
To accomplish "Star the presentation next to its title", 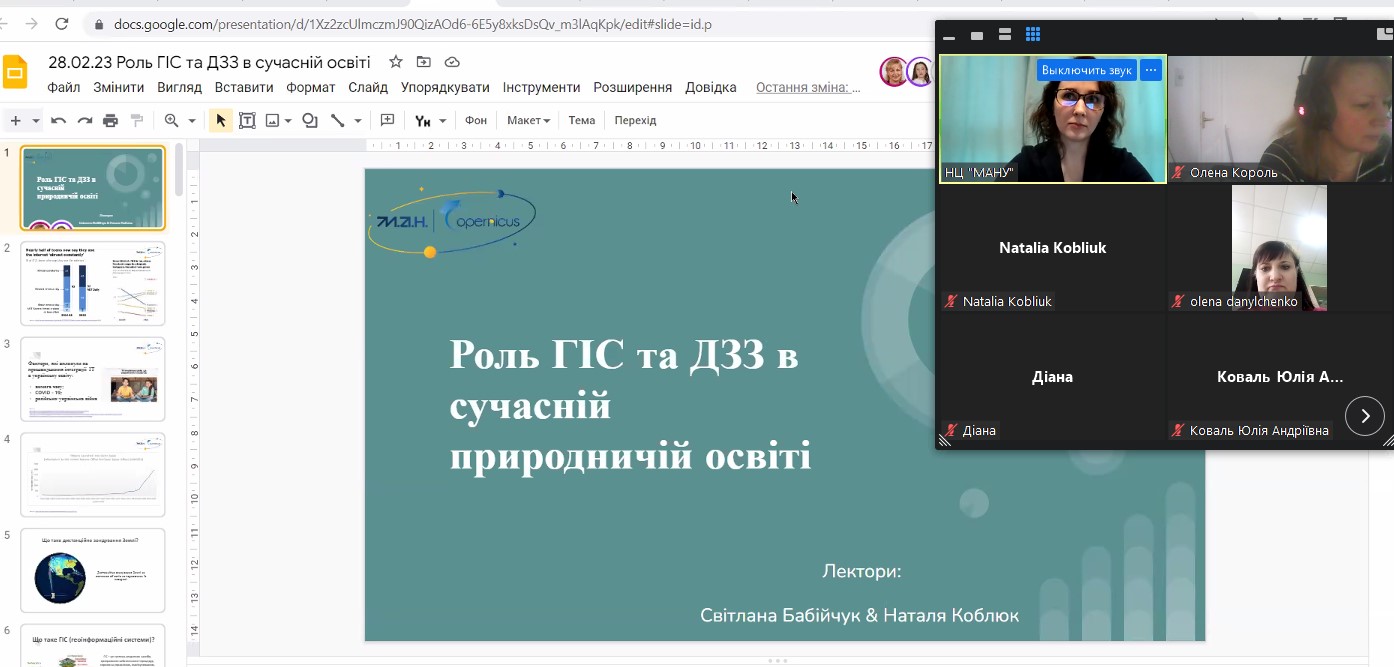I will [x=396, y=62].
